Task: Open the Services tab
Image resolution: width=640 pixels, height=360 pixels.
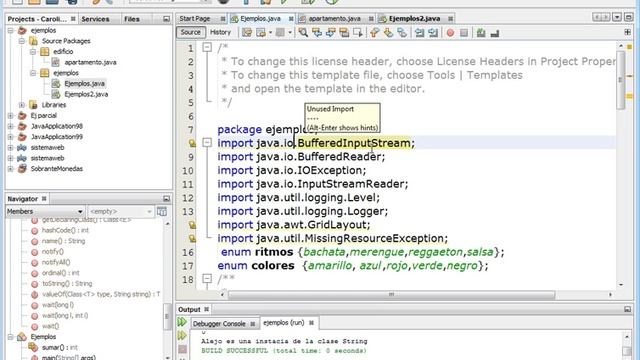Action: coord(95,19)
